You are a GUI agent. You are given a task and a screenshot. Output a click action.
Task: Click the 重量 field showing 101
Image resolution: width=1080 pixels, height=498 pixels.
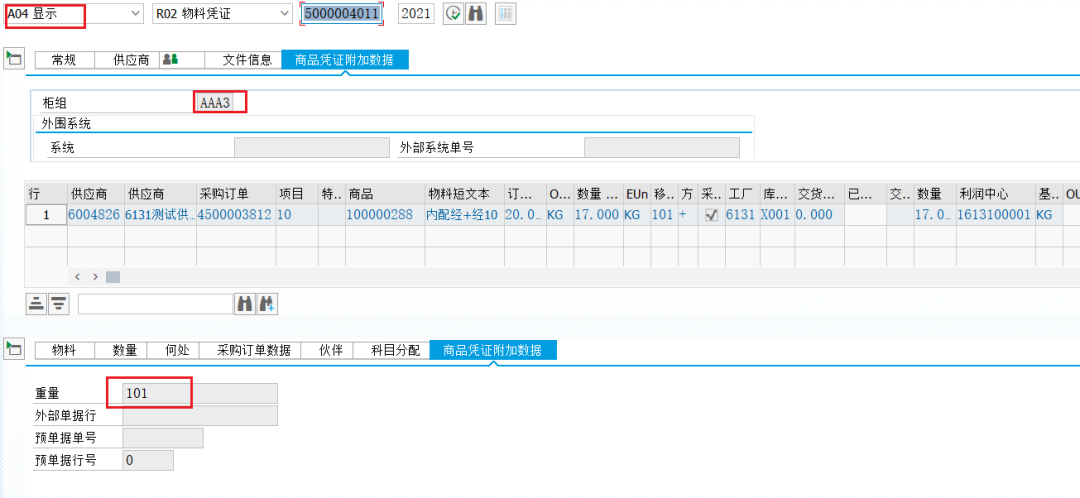click(x=200, y=393)
